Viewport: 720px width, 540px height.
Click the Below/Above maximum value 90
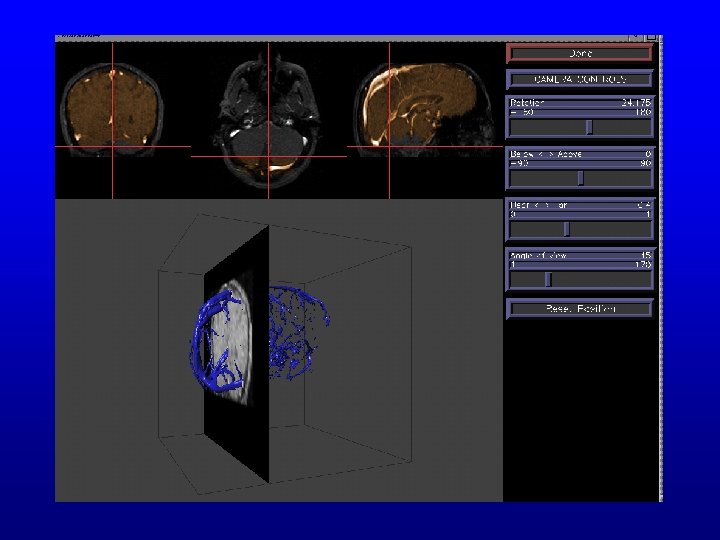tap(646, 163)
